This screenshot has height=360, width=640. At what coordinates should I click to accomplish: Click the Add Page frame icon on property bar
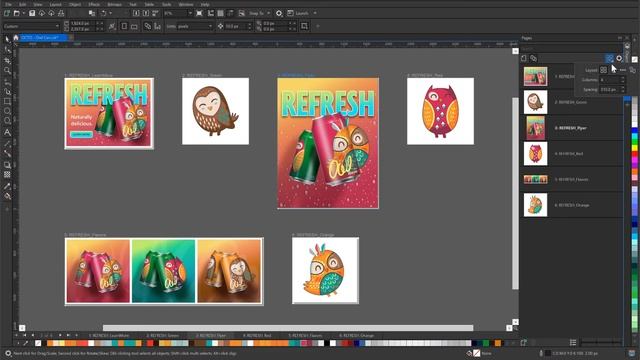coord(304,26)
